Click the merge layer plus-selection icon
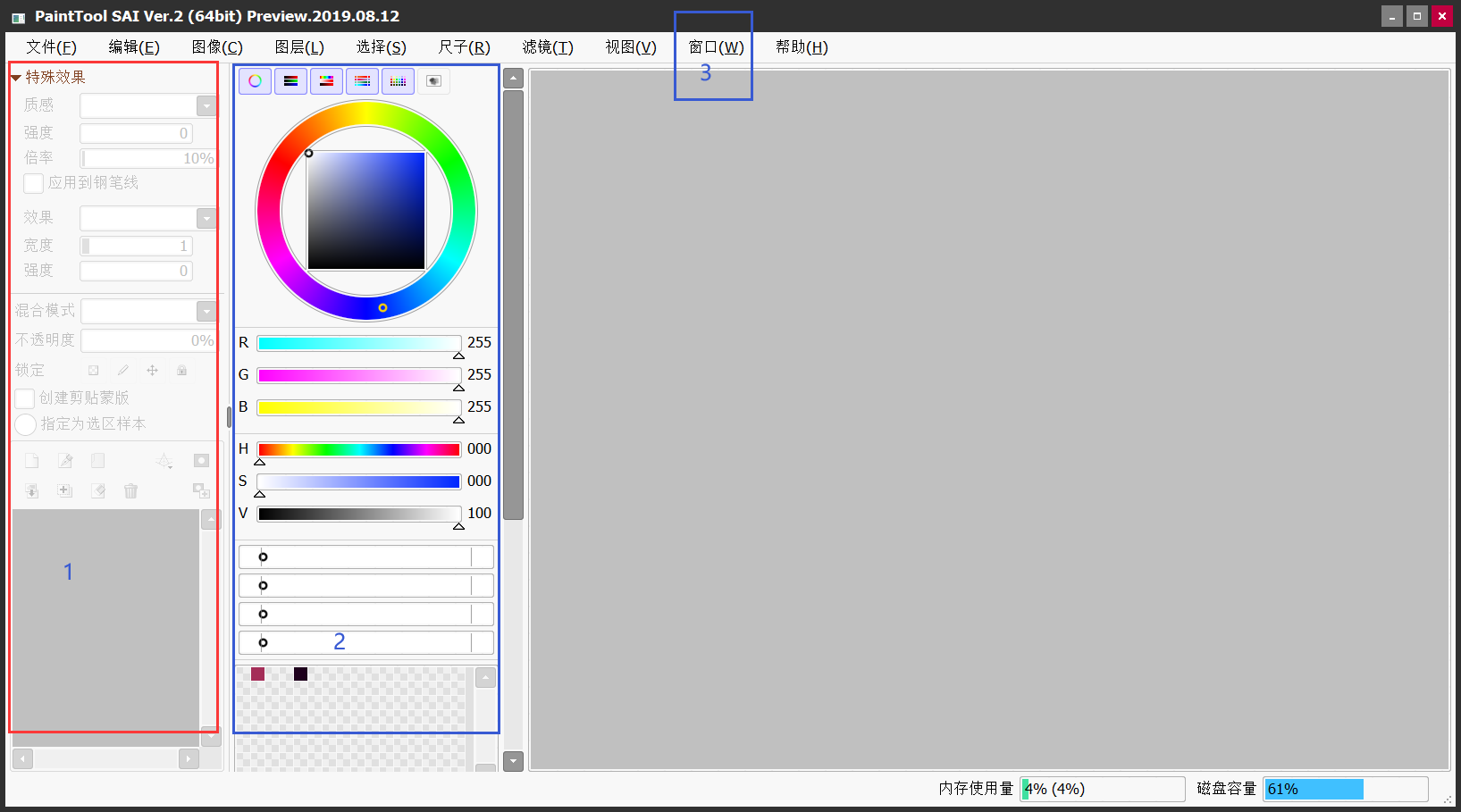The width and height of the screenshot is (1461, 812). tap(65, 490)
